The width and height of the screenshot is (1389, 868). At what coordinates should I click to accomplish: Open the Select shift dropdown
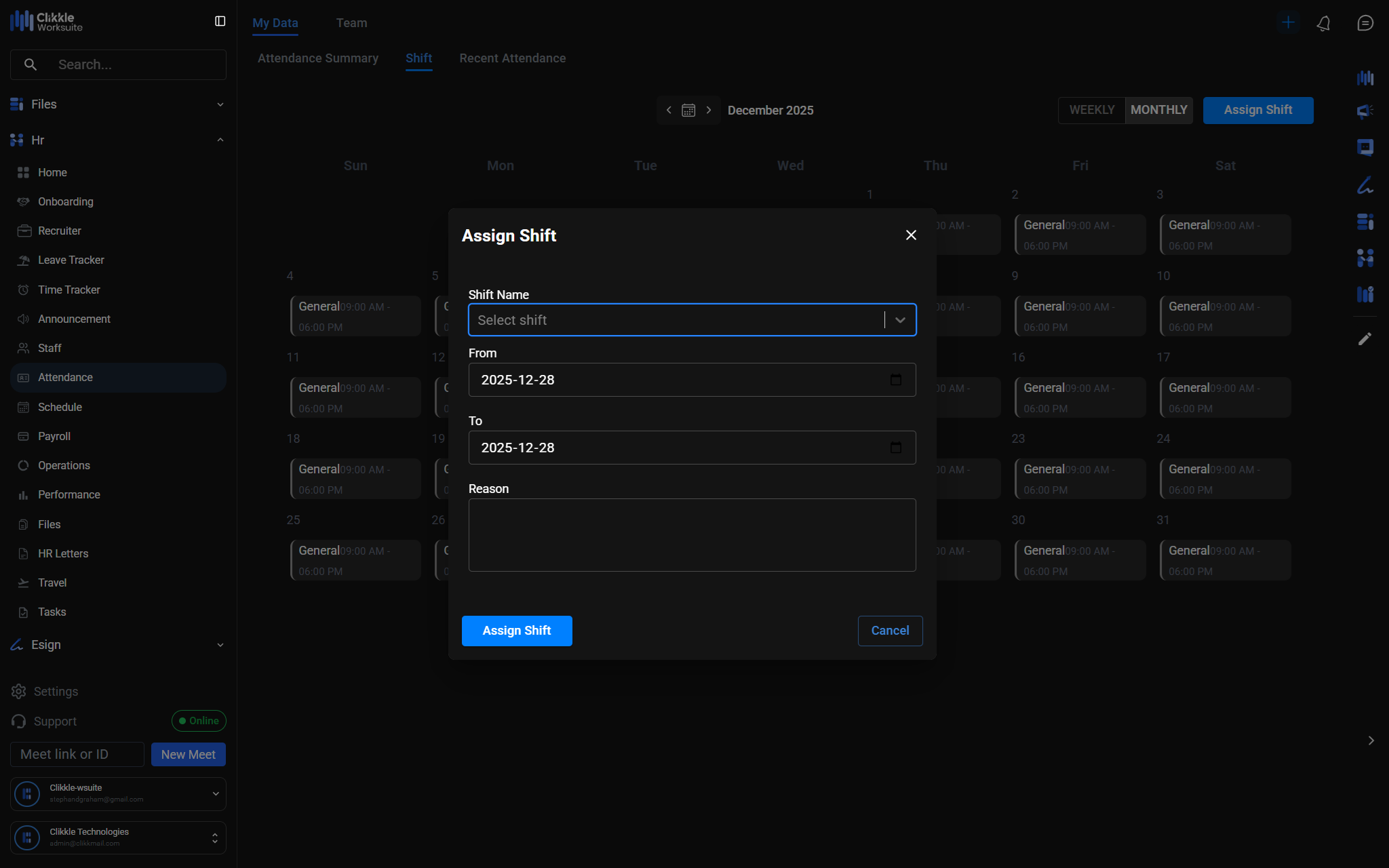[692, 320]
